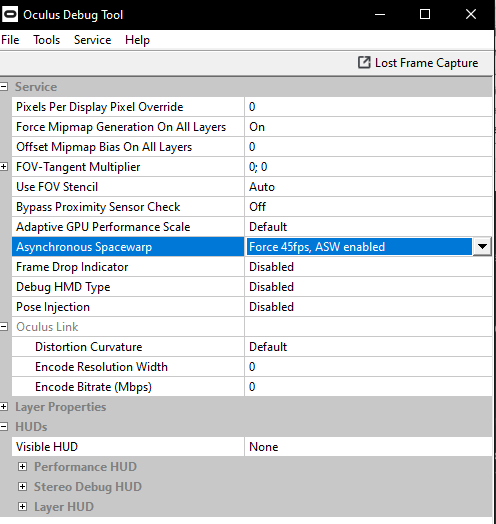Viewport: 496px width, 524px height.
Task: Open the Help menu
Action: pos(137,40)
